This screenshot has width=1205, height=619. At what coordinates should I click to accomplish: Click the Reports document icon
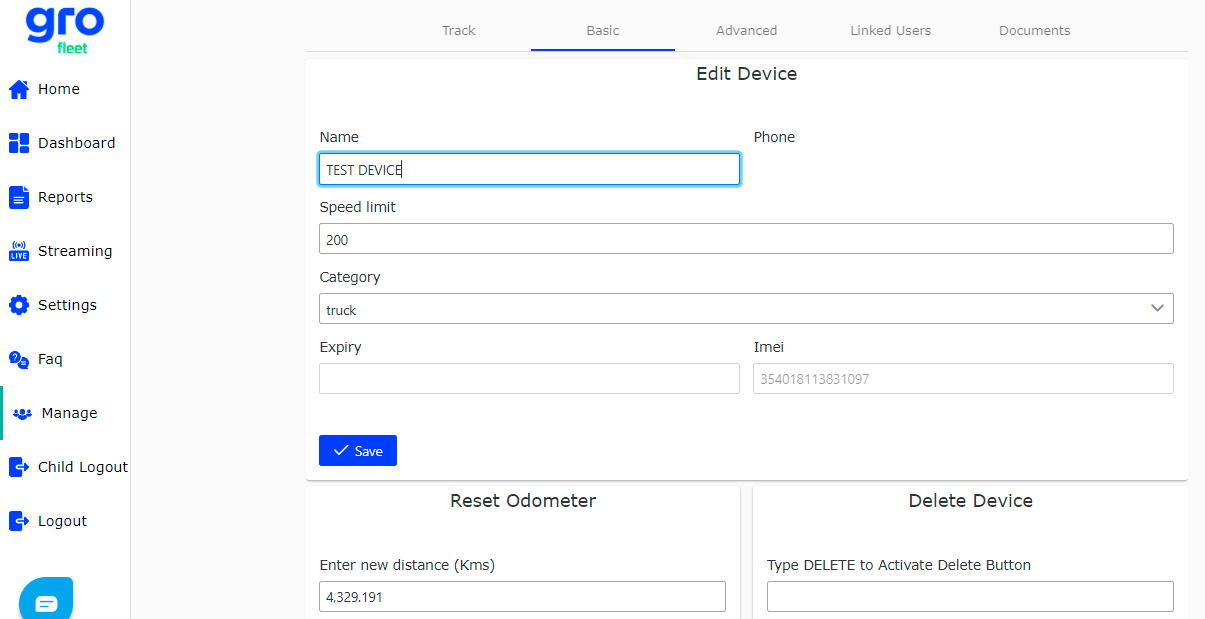(x=18, y=197)
